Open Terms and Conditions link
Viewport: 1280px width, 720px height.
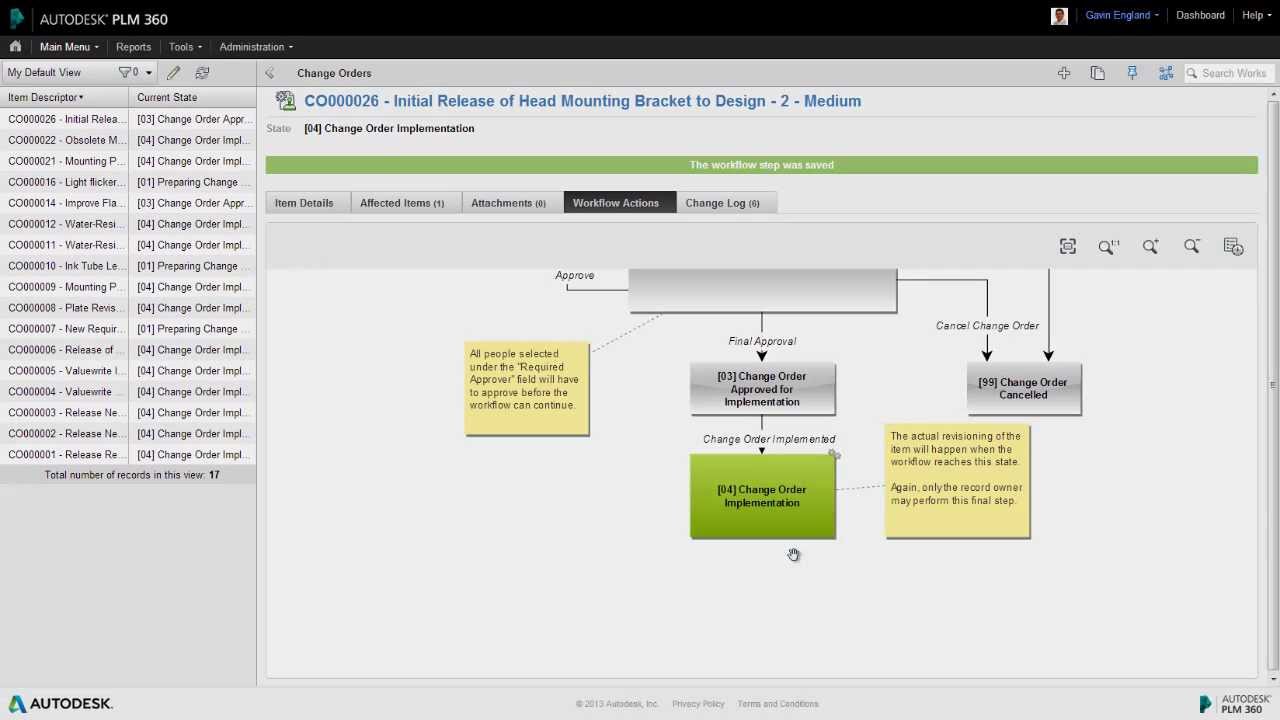tap(778, 704)
